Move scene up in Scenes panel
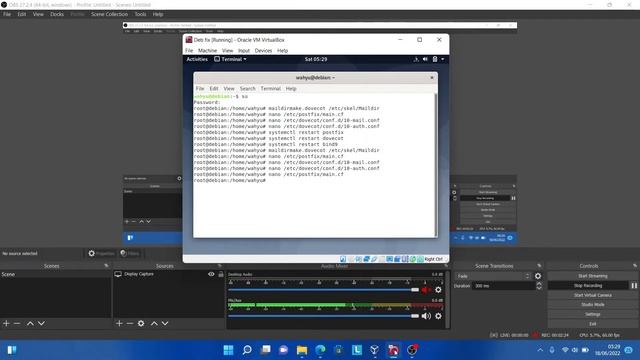Screen dimensions: 640x360 (x=30, y=323)
